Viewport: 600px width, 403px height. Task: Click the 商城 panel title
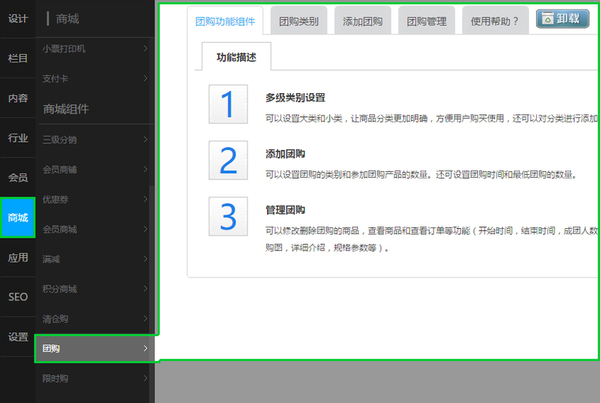point(67,19)
